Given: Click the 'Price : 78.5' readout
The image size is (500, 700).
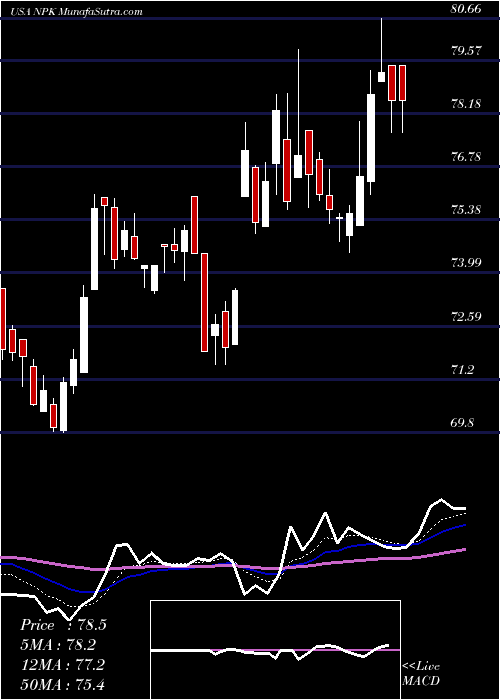Looking at the screenshot, I should (63, 625).
